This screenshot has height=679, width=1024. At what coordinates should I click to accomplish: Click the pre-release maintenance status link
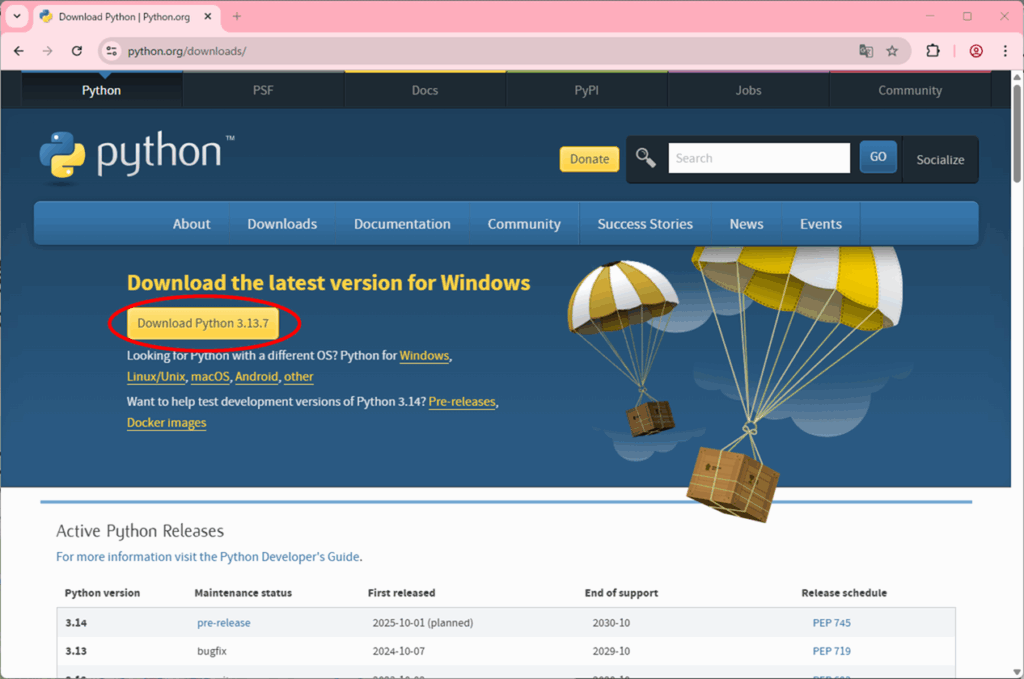(x=223, y=623)
